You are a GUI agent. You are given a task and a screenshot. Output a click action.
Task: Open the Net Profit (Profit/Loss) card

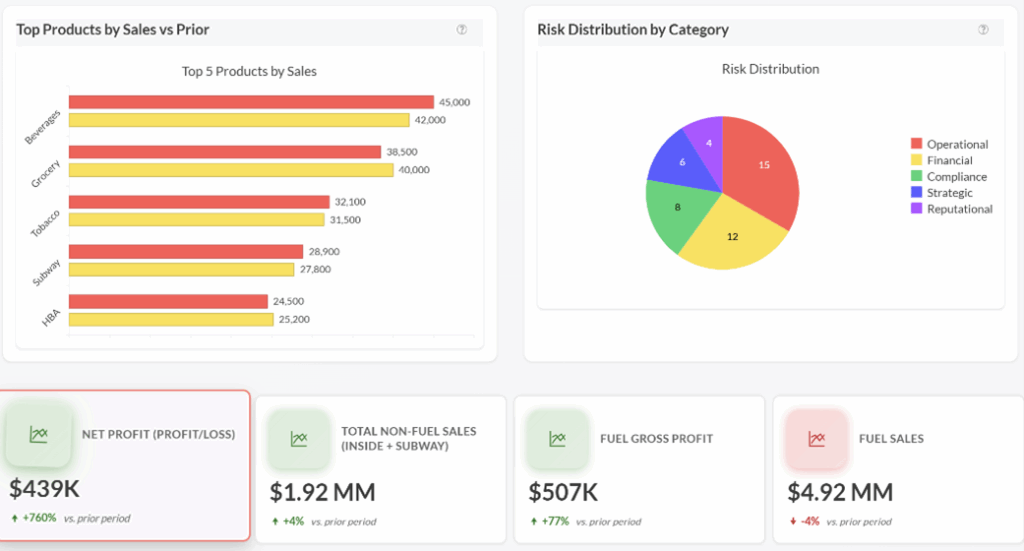(126, 465)
